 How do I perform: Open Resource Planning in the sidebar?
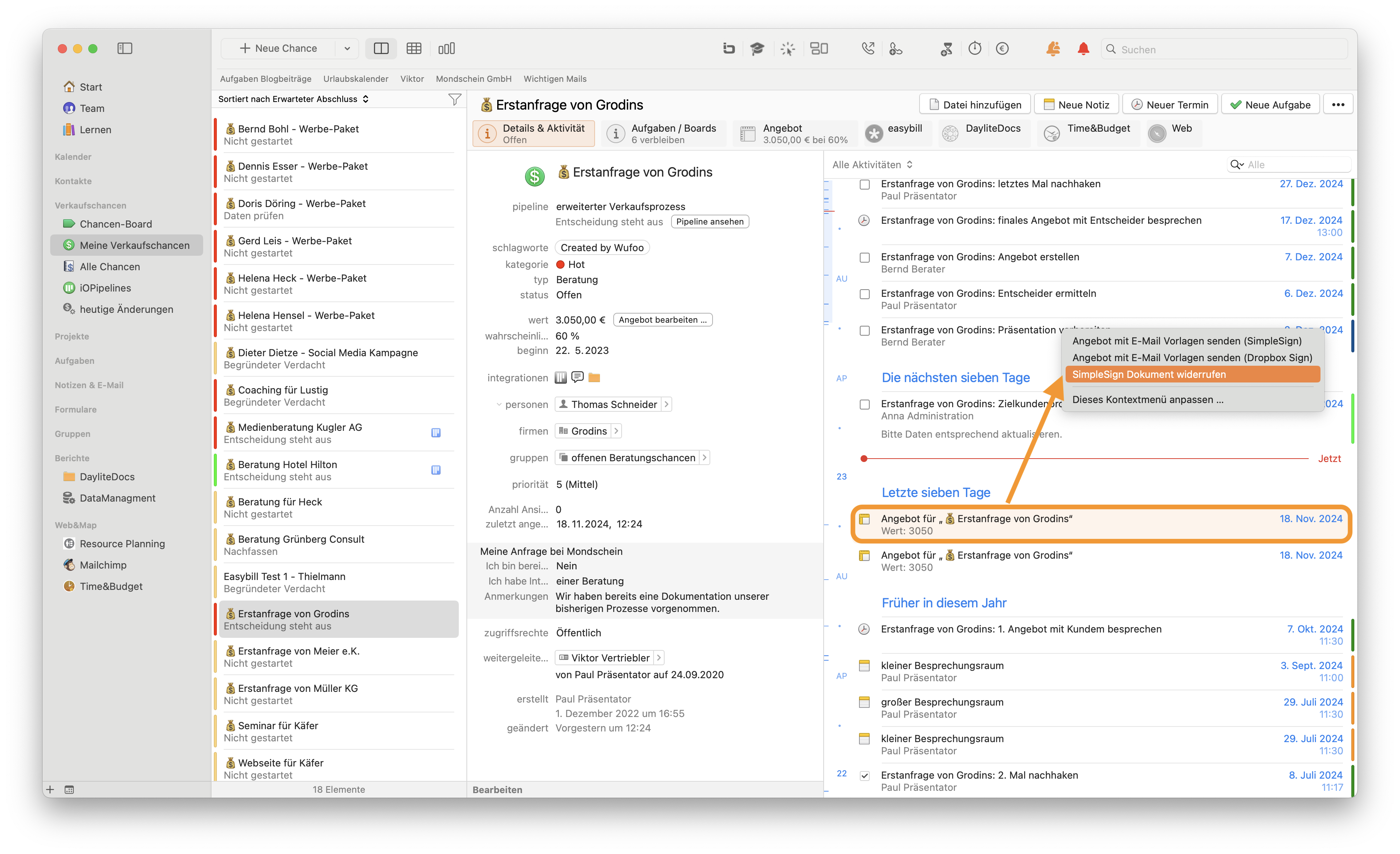click(x=122, y=544)
